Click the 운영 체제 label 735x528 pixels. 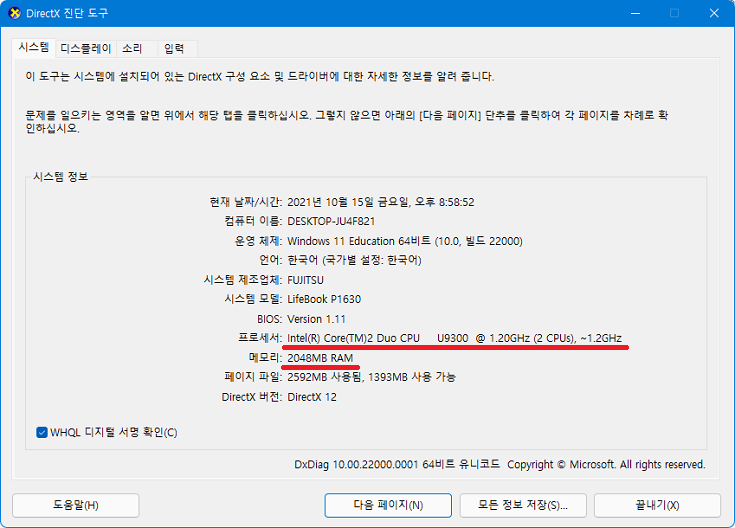coord(258,241)
